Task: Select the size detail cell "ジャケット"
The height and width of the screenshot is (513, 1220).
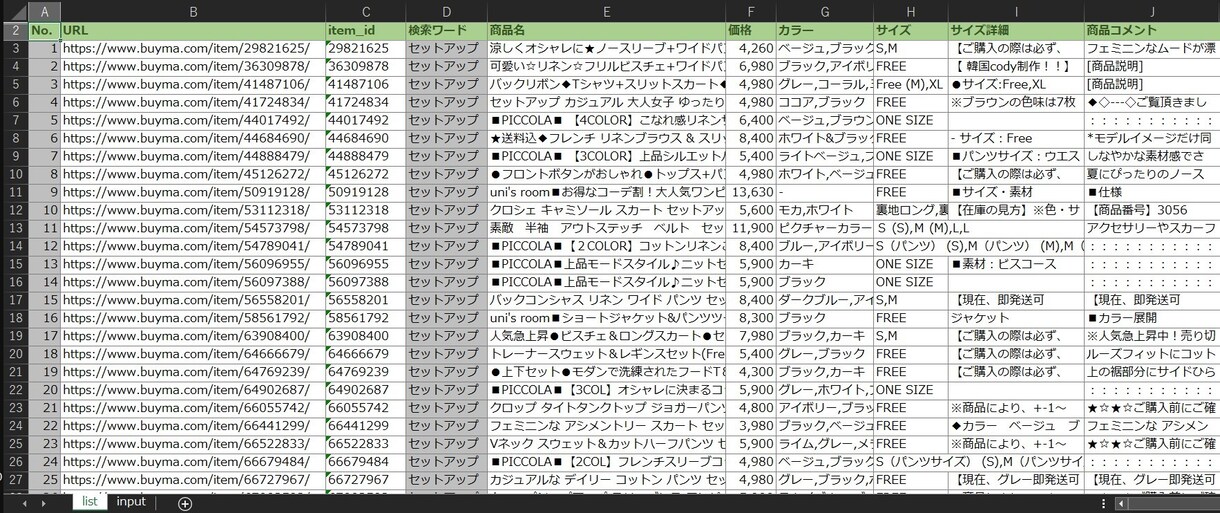Action: tap(1015, 318)
